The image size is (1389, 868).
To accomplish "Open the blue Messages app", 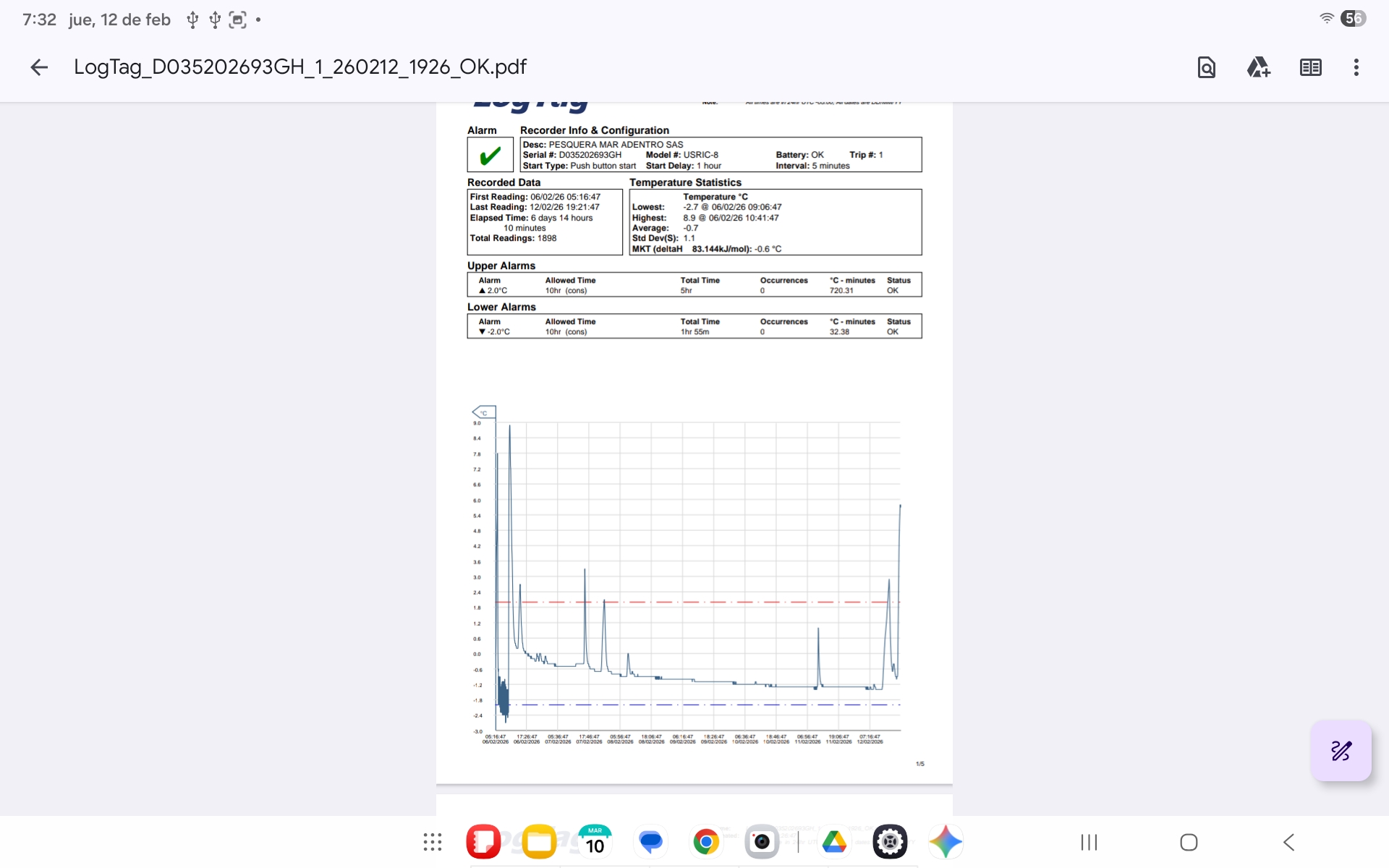I will click(x=650, y=842).
